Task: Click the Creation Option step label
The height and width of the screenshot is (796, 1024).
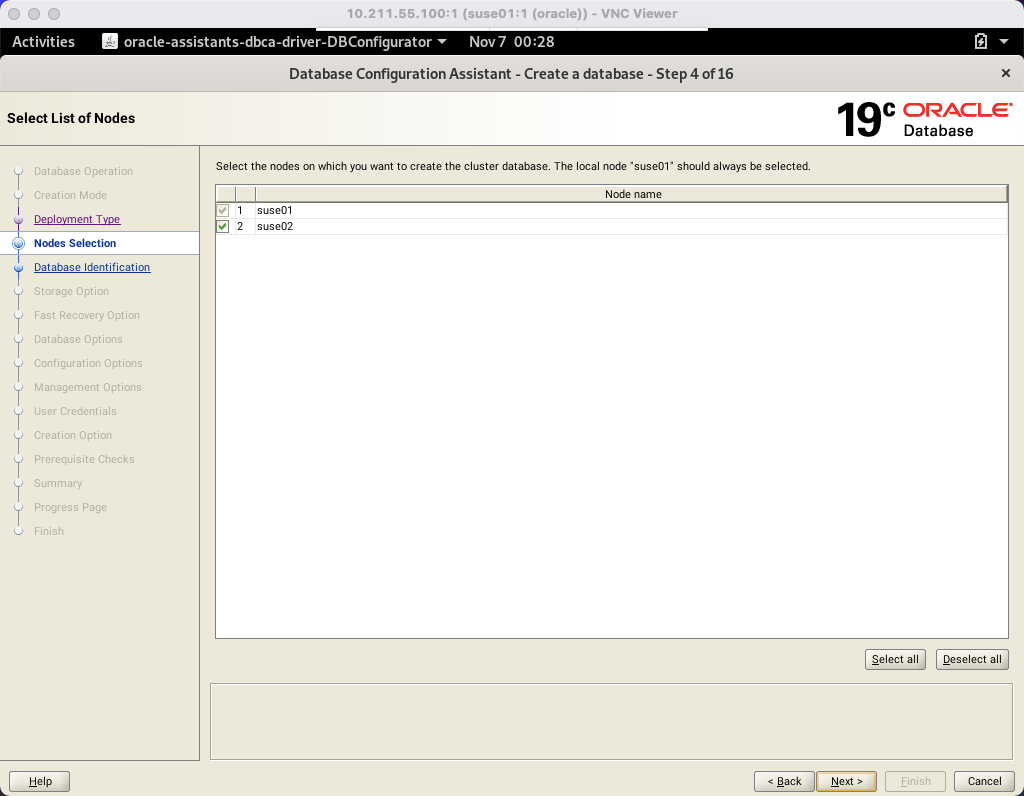Action: 72,436
